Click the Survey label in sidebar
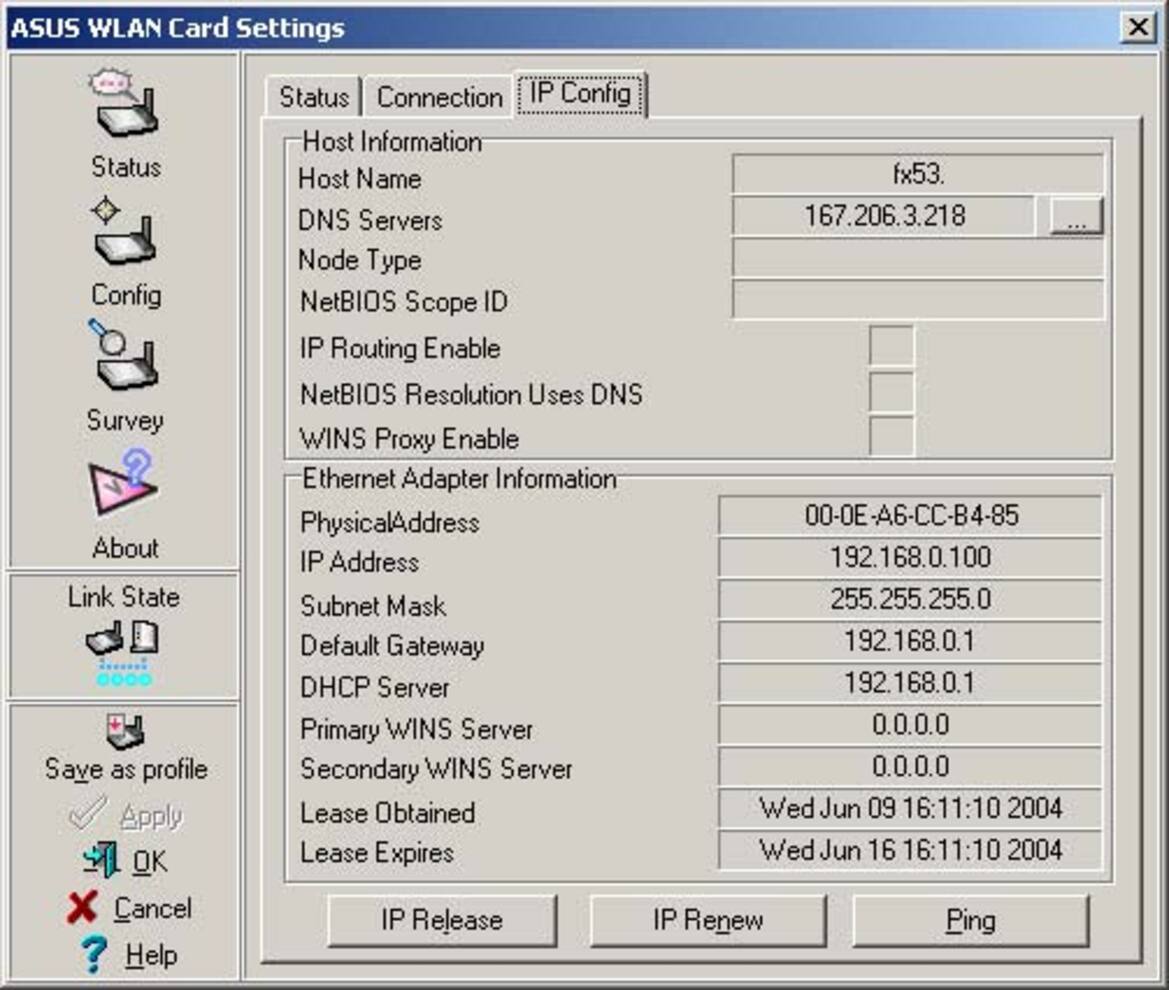 tap(125, 420)
